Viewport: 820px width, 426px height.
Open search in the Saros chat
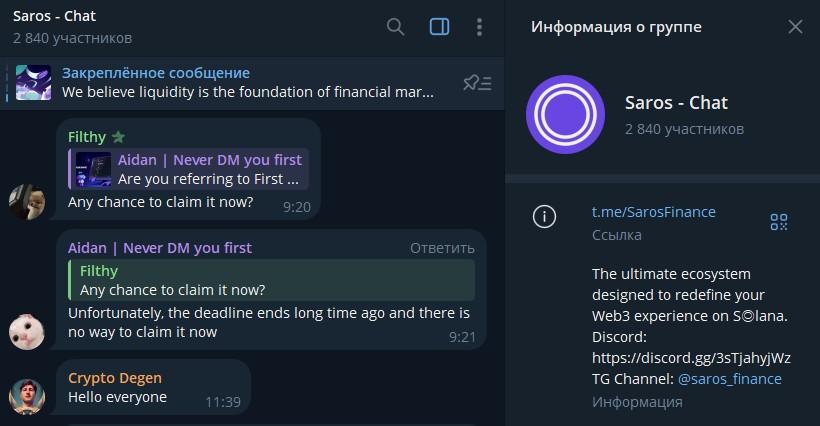(x=396, y=27)
